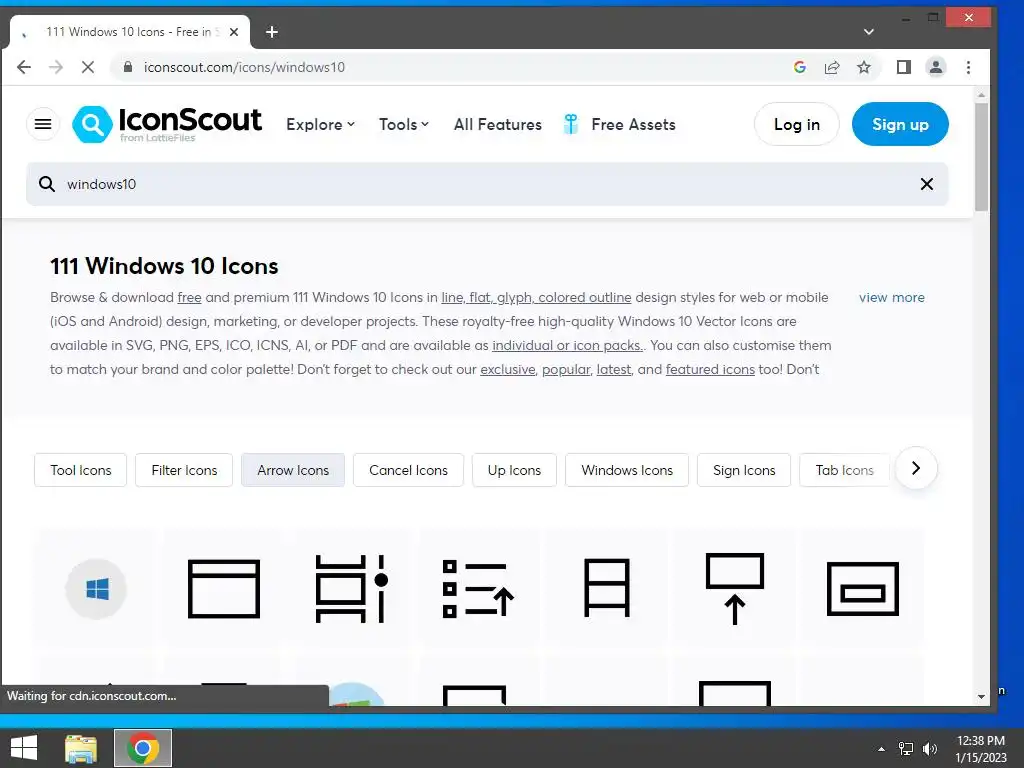Open the Chrome profile avatar
The height and width of the screenshot is (768, 1024).
point(936,67)
